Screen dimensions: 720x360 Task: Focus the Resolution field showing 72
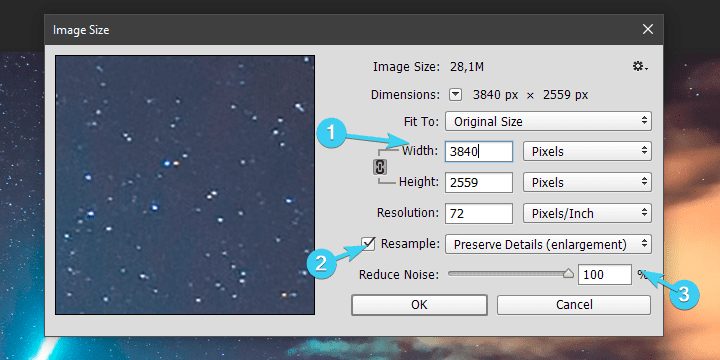point(478,213)
